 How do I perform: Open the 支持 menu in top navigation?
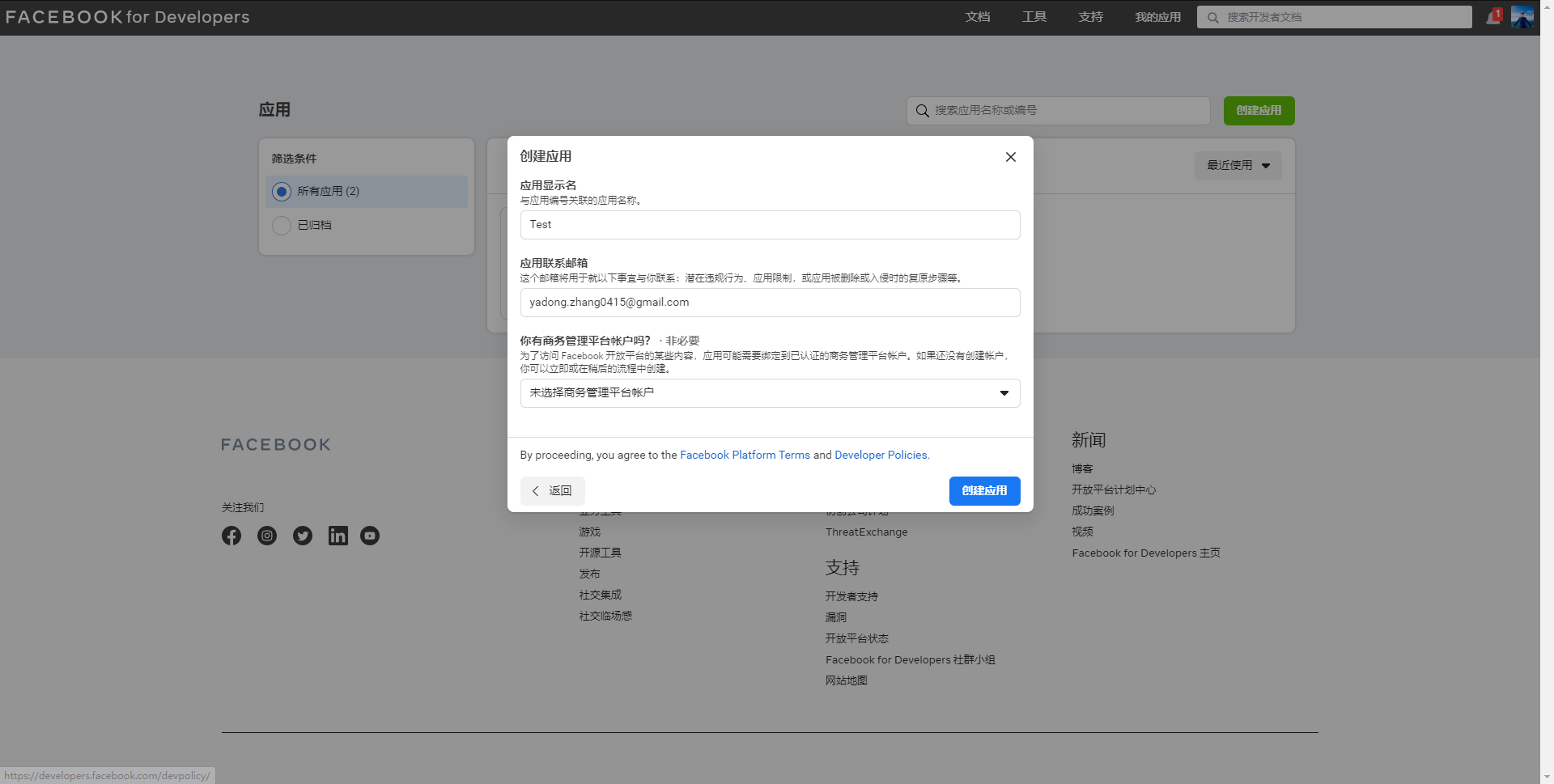tap(1091, 17)
